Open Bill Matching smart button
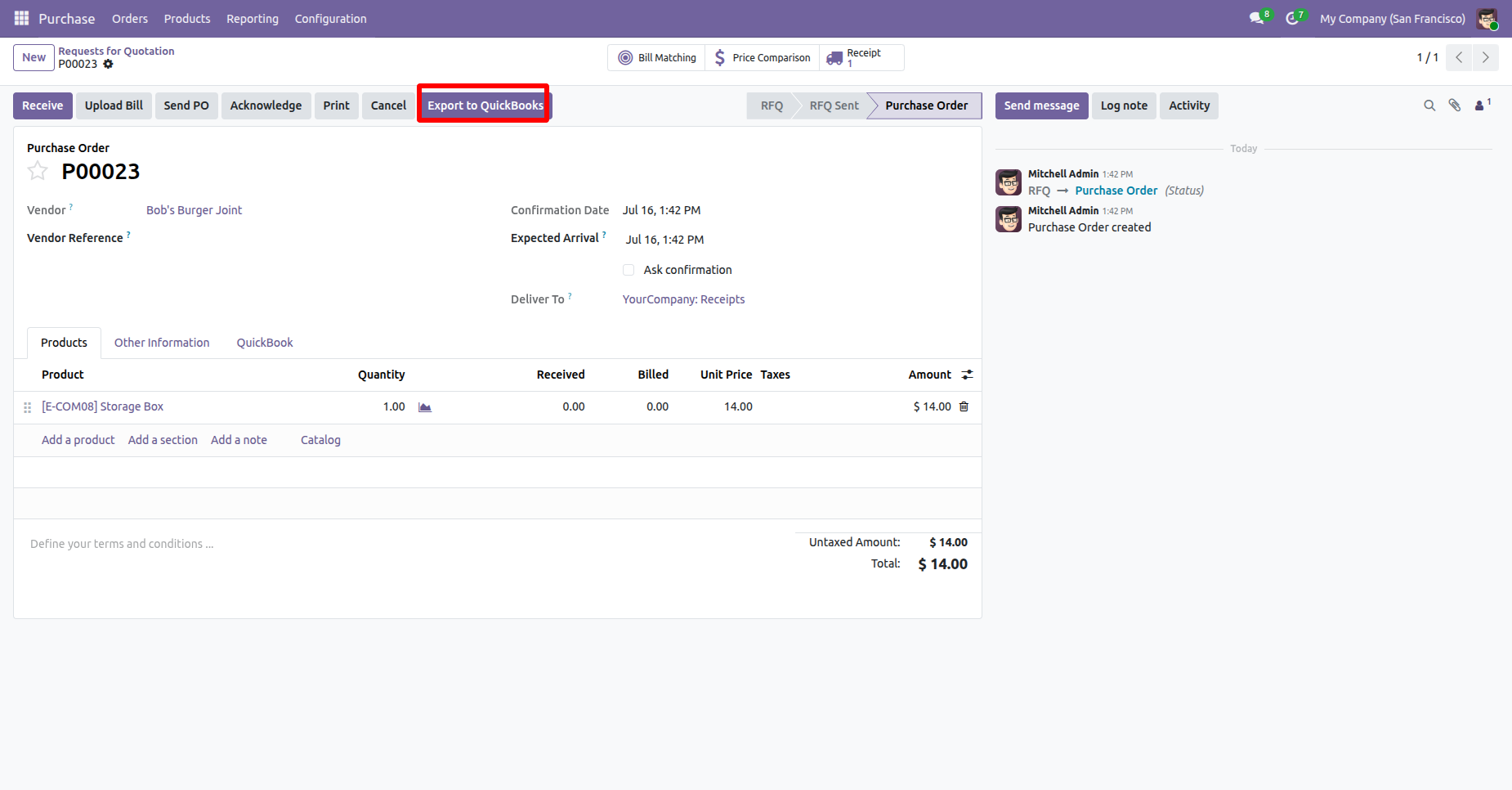This screenshot has height=790, width=1512. (x=657, y=57)
